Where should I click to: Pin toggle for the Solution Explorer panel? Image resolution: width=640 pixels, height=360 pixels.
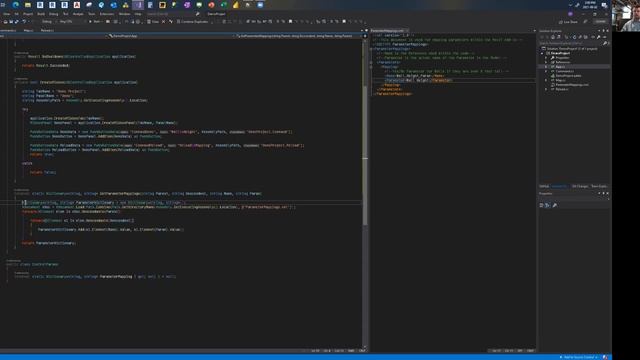[603, 31]
